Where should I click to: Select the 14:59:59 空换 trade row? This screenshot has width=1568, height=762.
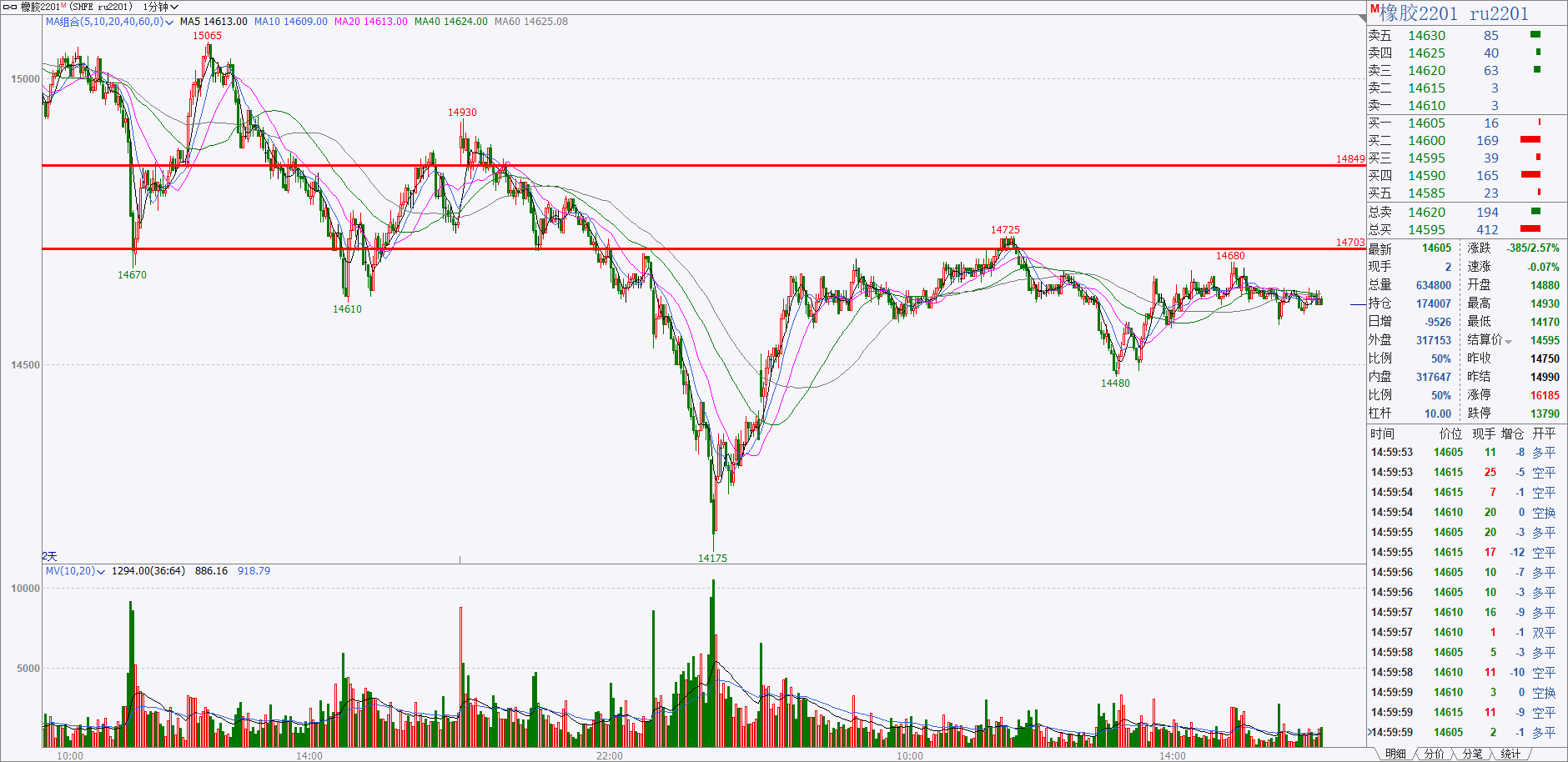pyautogui.click(x=1467, y=693)
